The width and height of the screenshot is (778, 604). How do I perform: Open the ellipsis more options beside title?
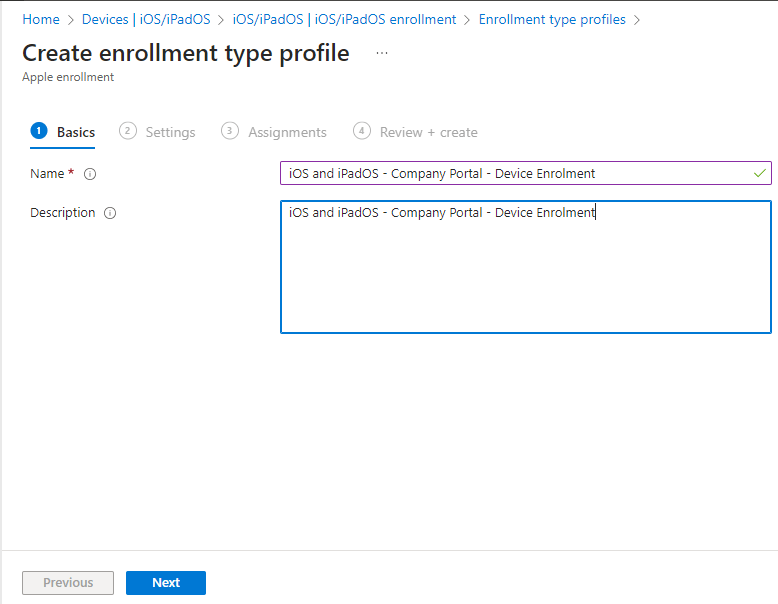point(382,53)
